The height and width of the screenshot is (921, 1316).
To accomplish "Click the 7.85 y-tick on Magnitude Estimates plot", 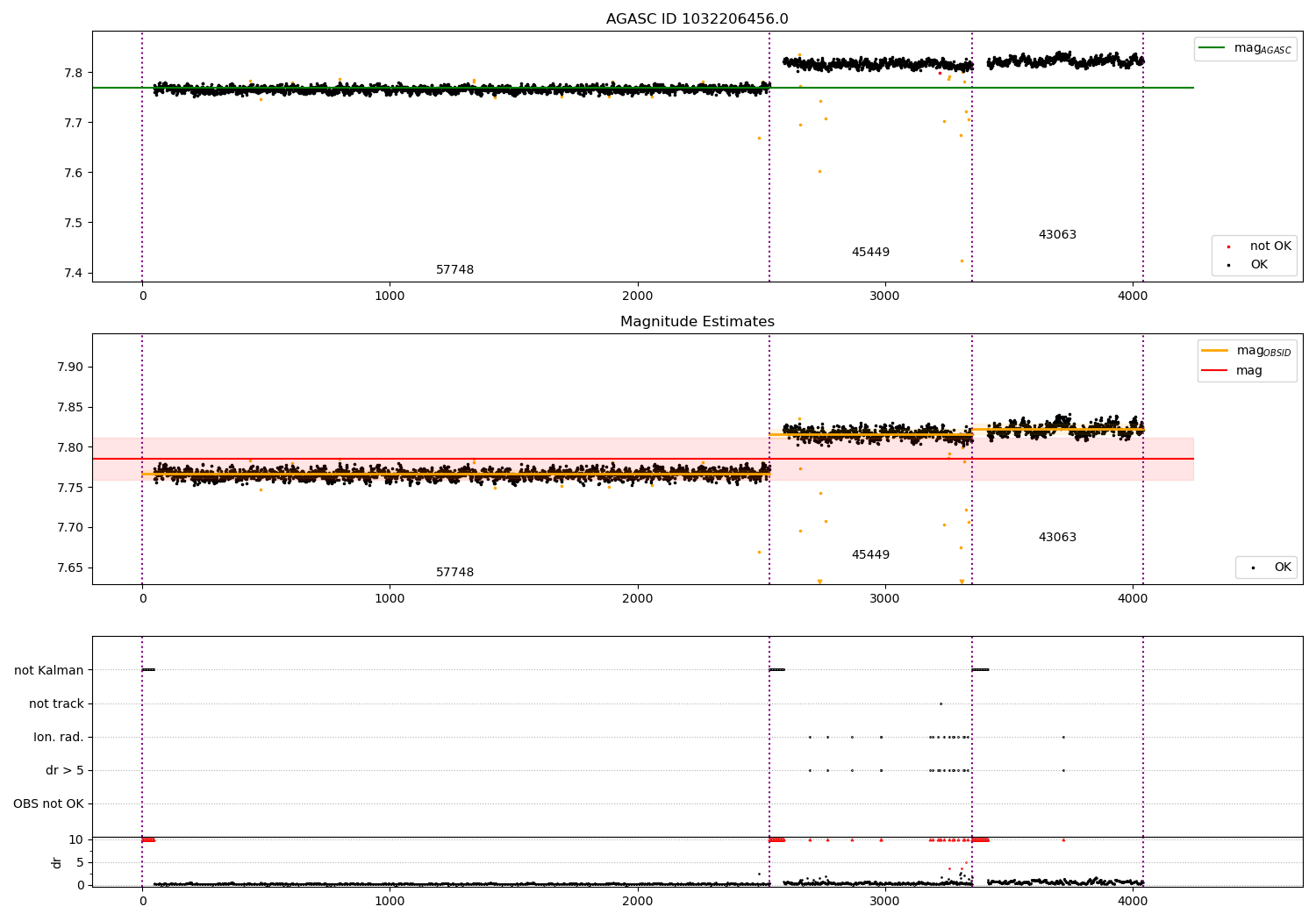I will (69, 408).
